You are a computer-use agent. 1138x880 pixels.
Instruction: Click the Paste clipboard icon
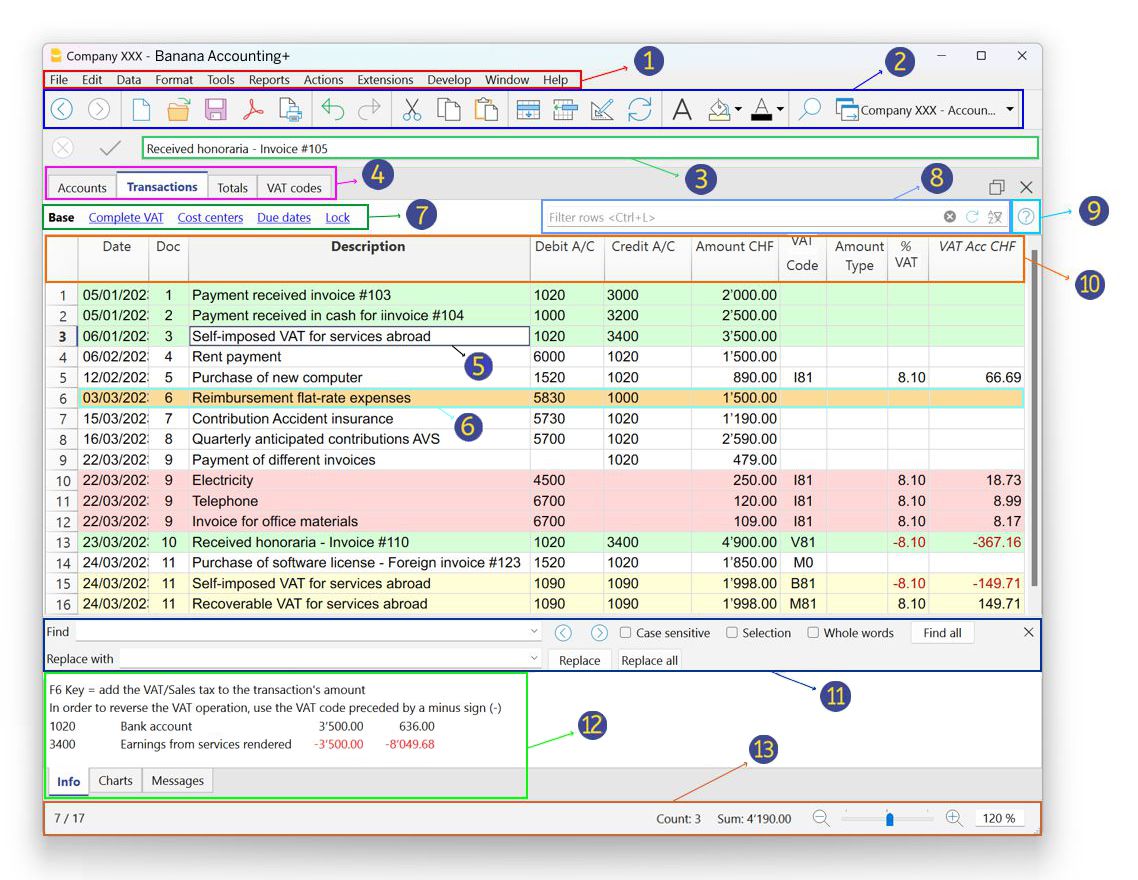click(x=486, y=110)
